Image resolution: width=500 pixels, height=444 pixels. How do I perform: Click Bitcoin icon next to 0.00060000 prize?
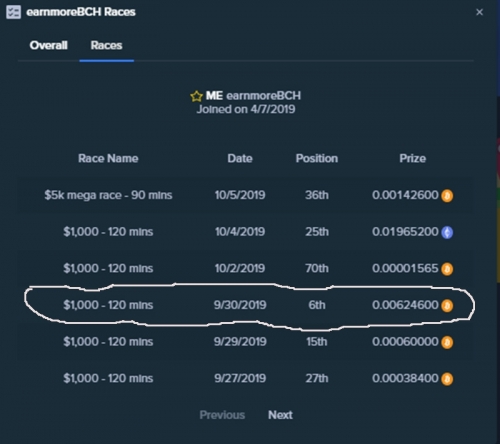447,342
